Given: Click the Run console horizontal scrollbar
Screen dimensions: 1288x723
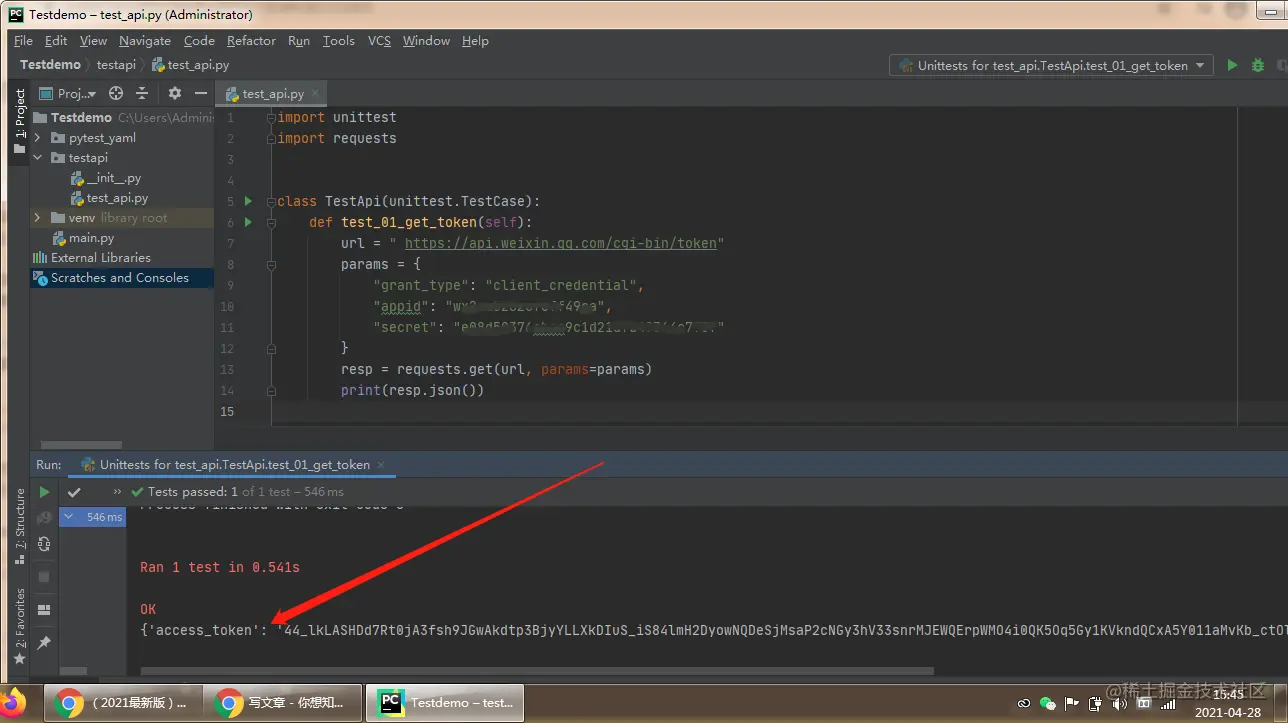Looking at the screenshot, I should [537, 671].
